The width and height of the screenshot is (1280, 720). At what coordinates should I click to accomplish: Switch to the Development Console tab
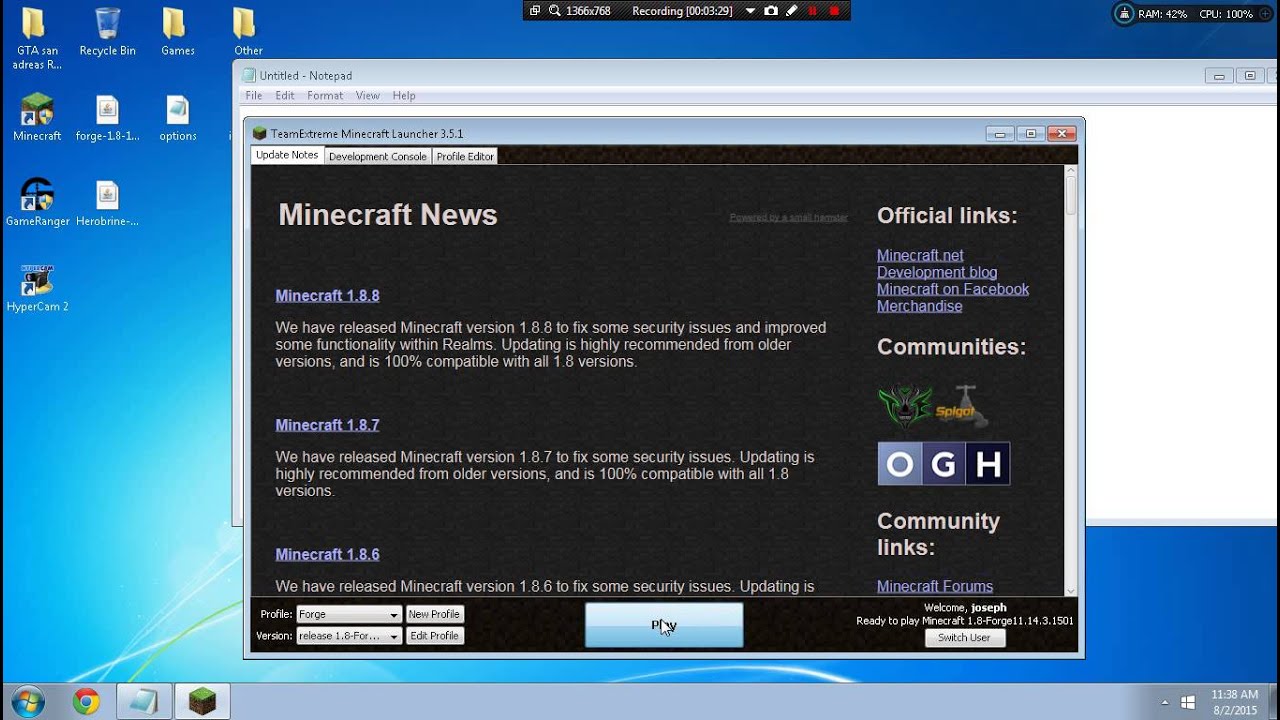[378, 156]
